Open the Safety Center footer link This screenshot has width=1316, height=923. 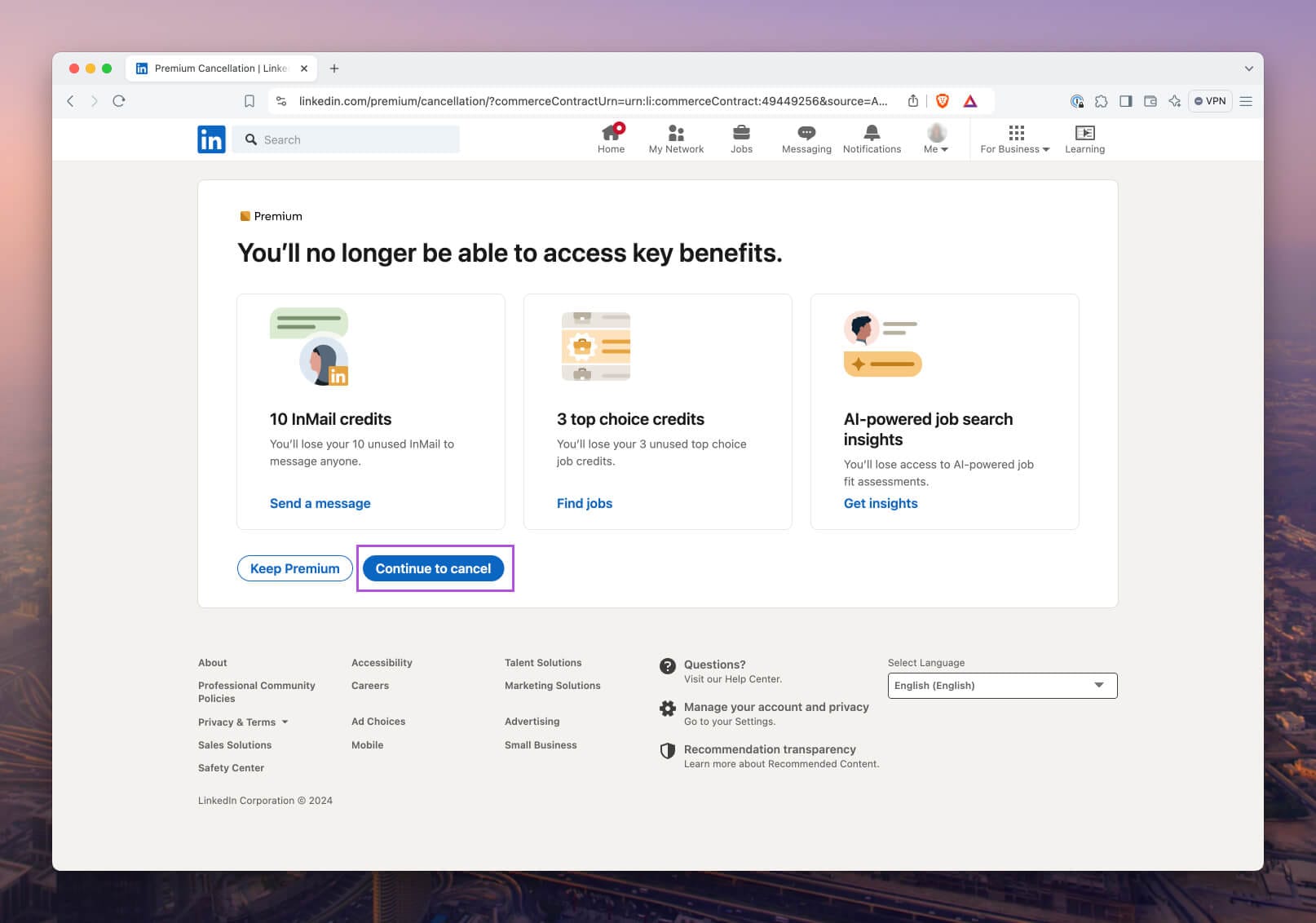231,768
